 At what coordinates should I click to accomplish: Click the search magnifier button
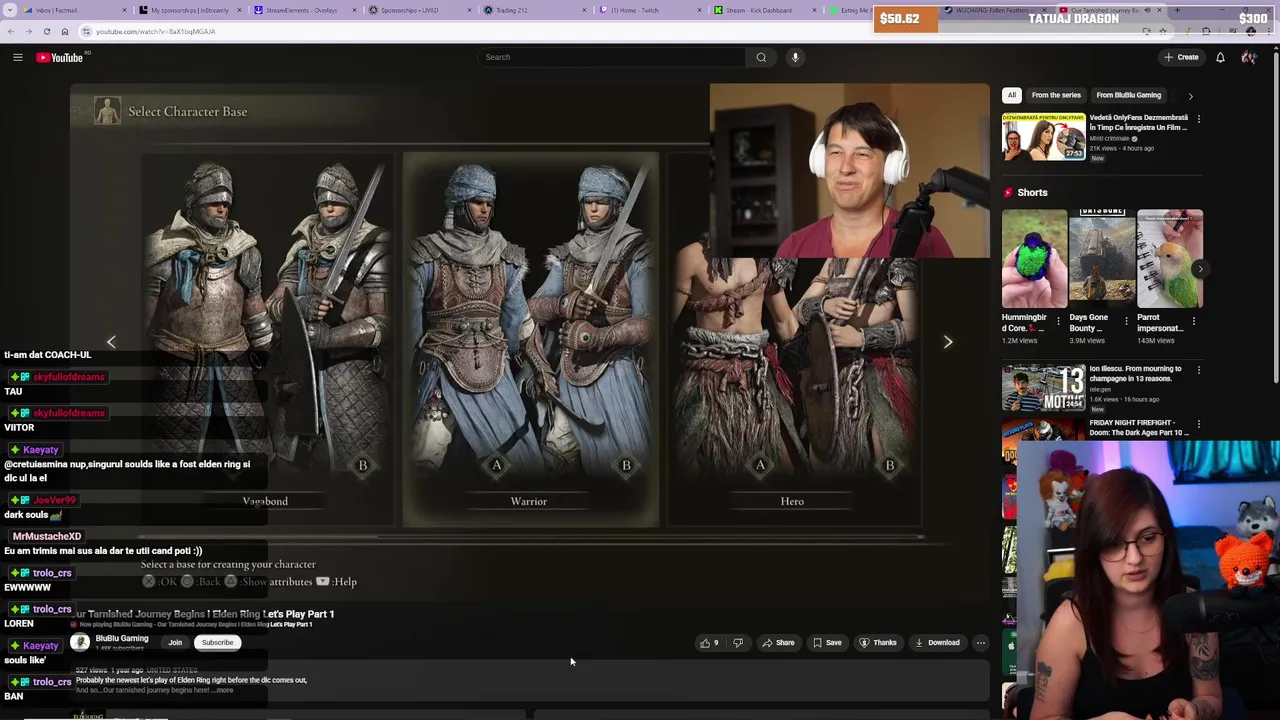click(761, 57)
